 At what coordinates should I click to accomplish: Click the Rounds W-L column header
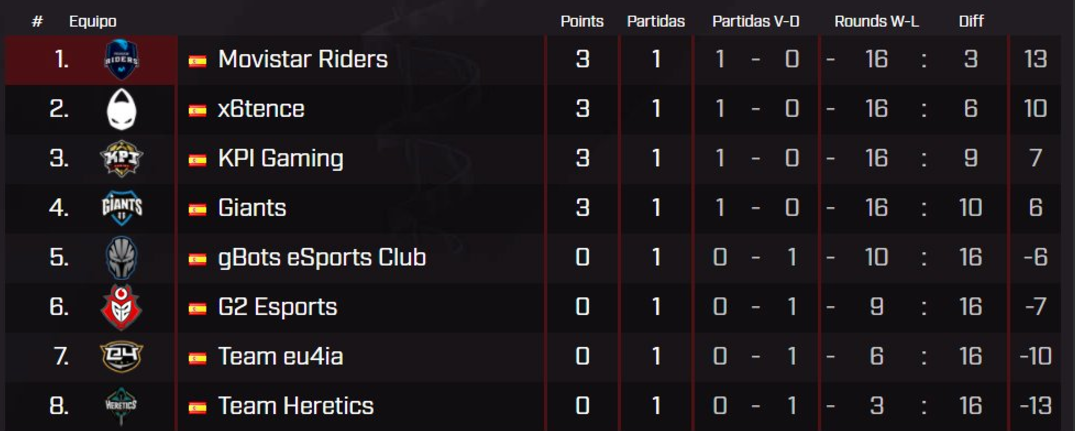pyautogui.click(x=876, y=21)
